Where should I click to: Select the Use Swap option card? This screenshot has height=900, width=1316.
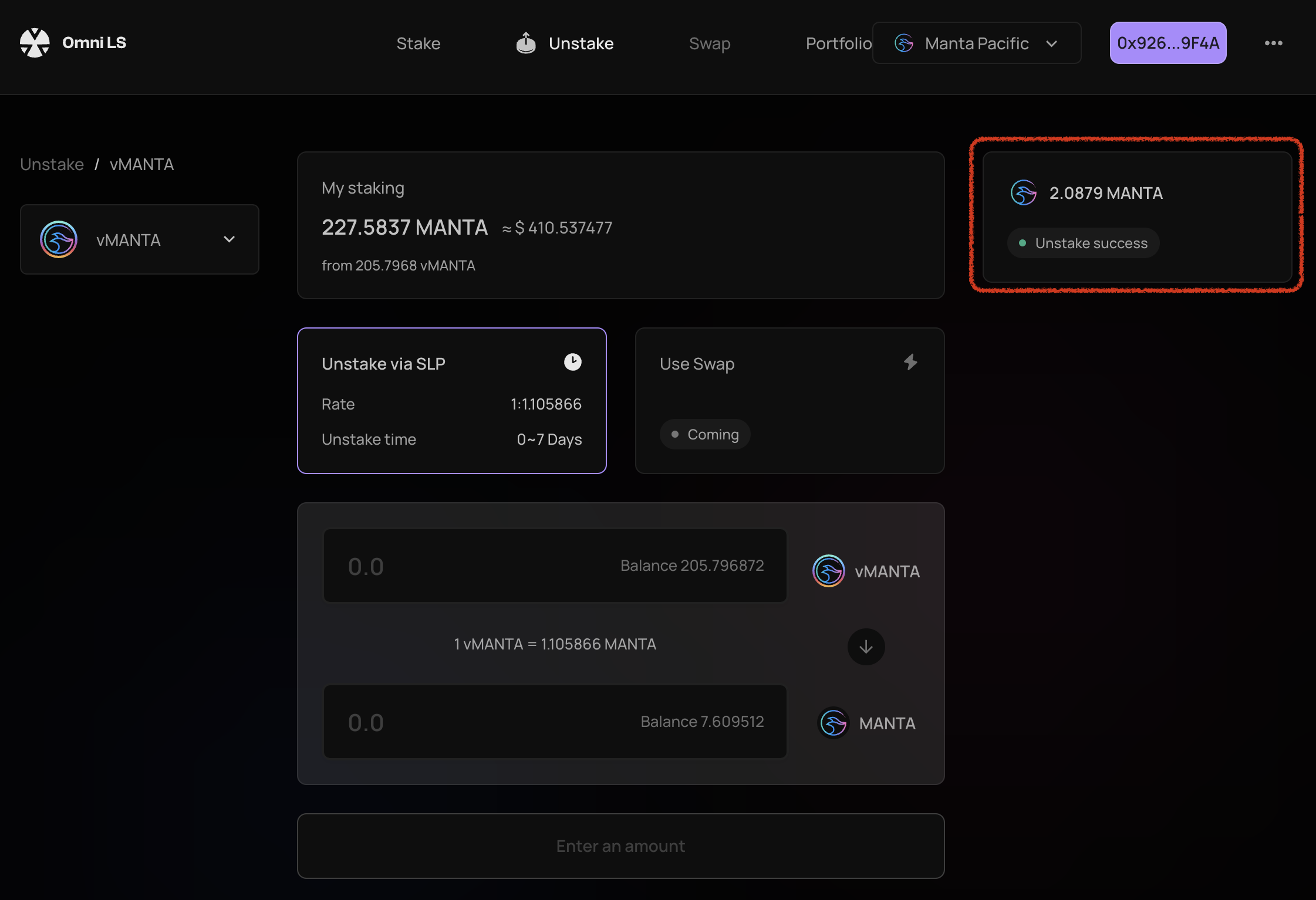click(x=789, y=401)
